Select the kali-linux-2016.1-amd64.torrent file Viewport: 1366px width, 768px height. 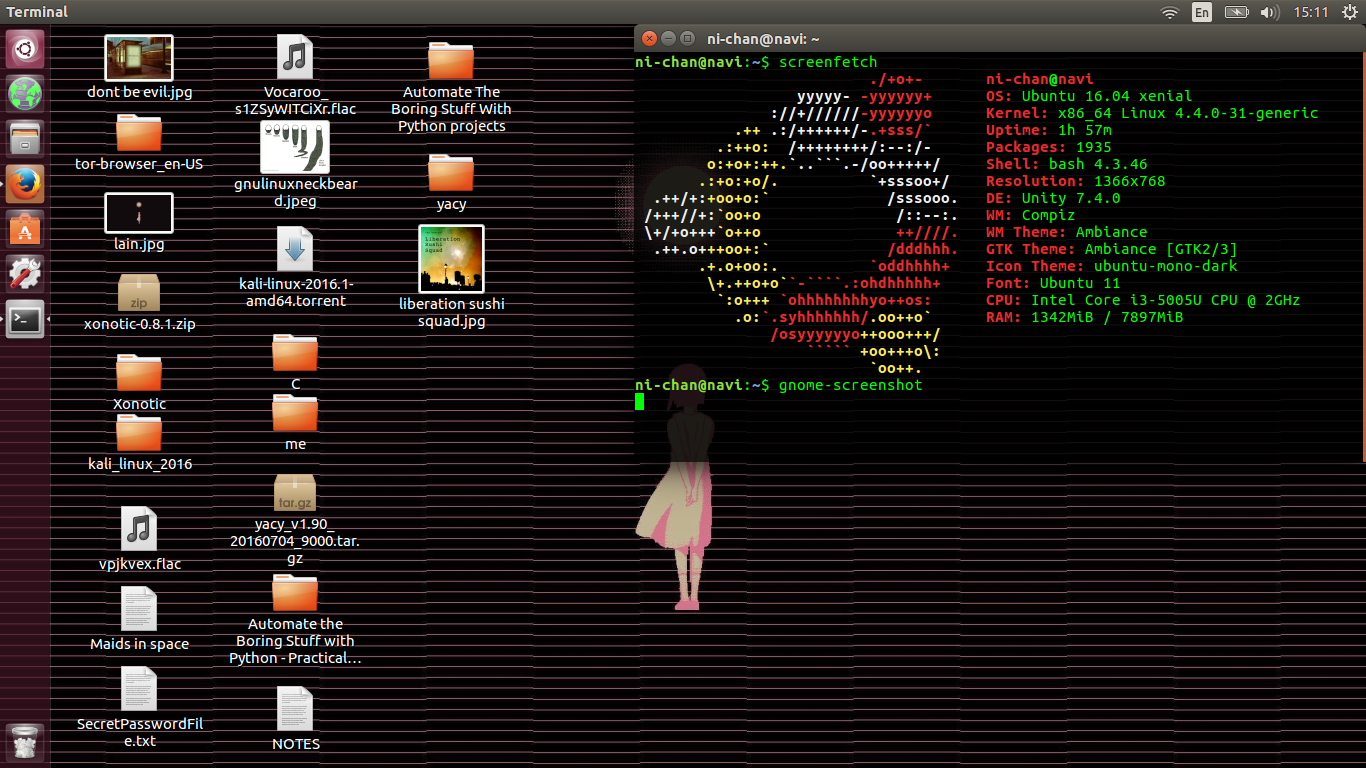click(295, 250)
